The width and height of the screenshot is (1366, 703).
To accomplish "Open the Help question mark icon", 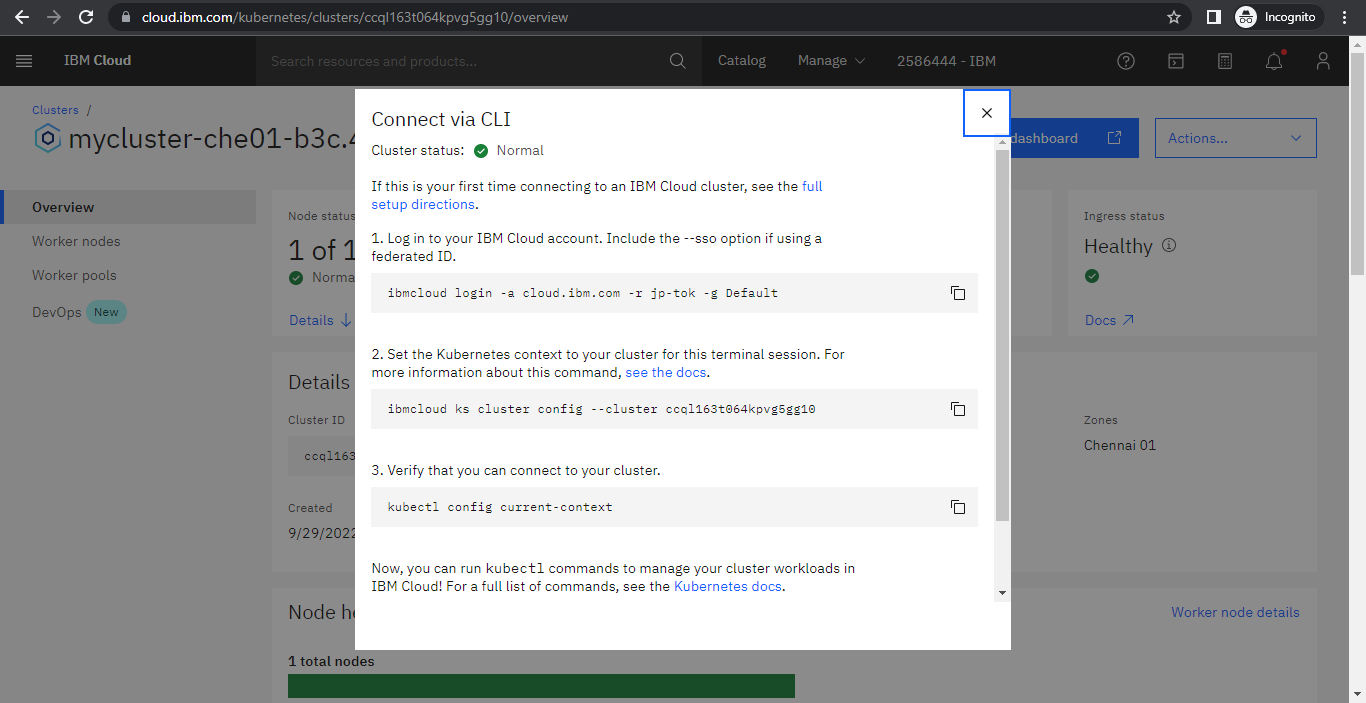I will pyautogui.click(x=1126, y=61).
